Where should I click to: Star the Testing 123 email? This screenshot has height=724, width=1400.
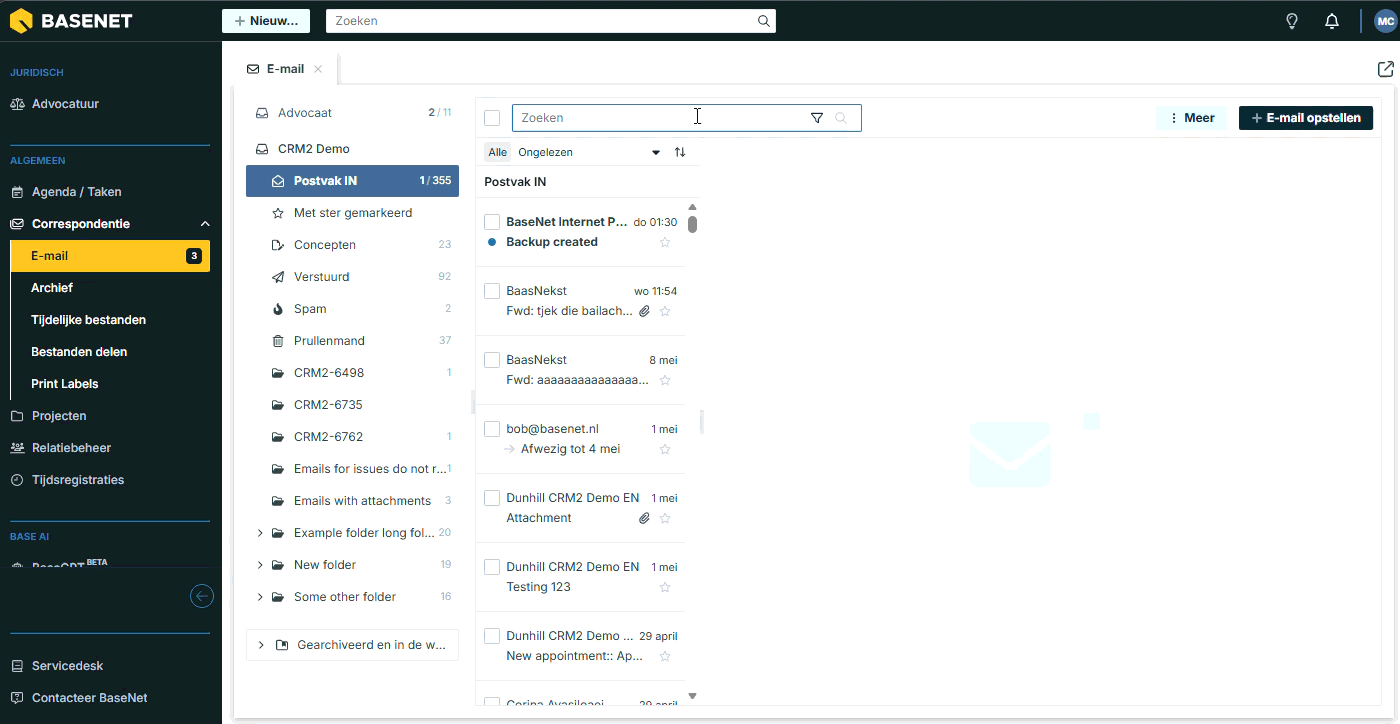click(665, 587)
